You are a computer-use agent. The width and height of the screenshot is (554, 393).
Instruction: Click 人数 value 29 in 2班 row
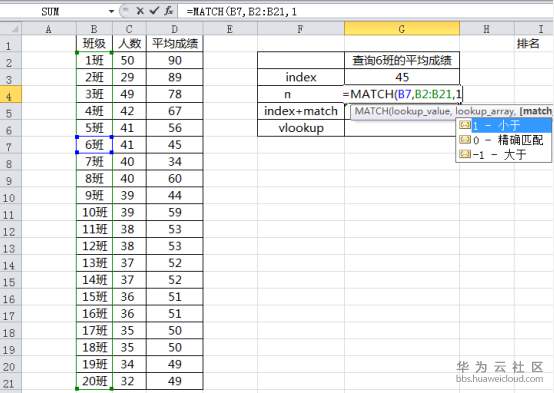coord(129,77)
